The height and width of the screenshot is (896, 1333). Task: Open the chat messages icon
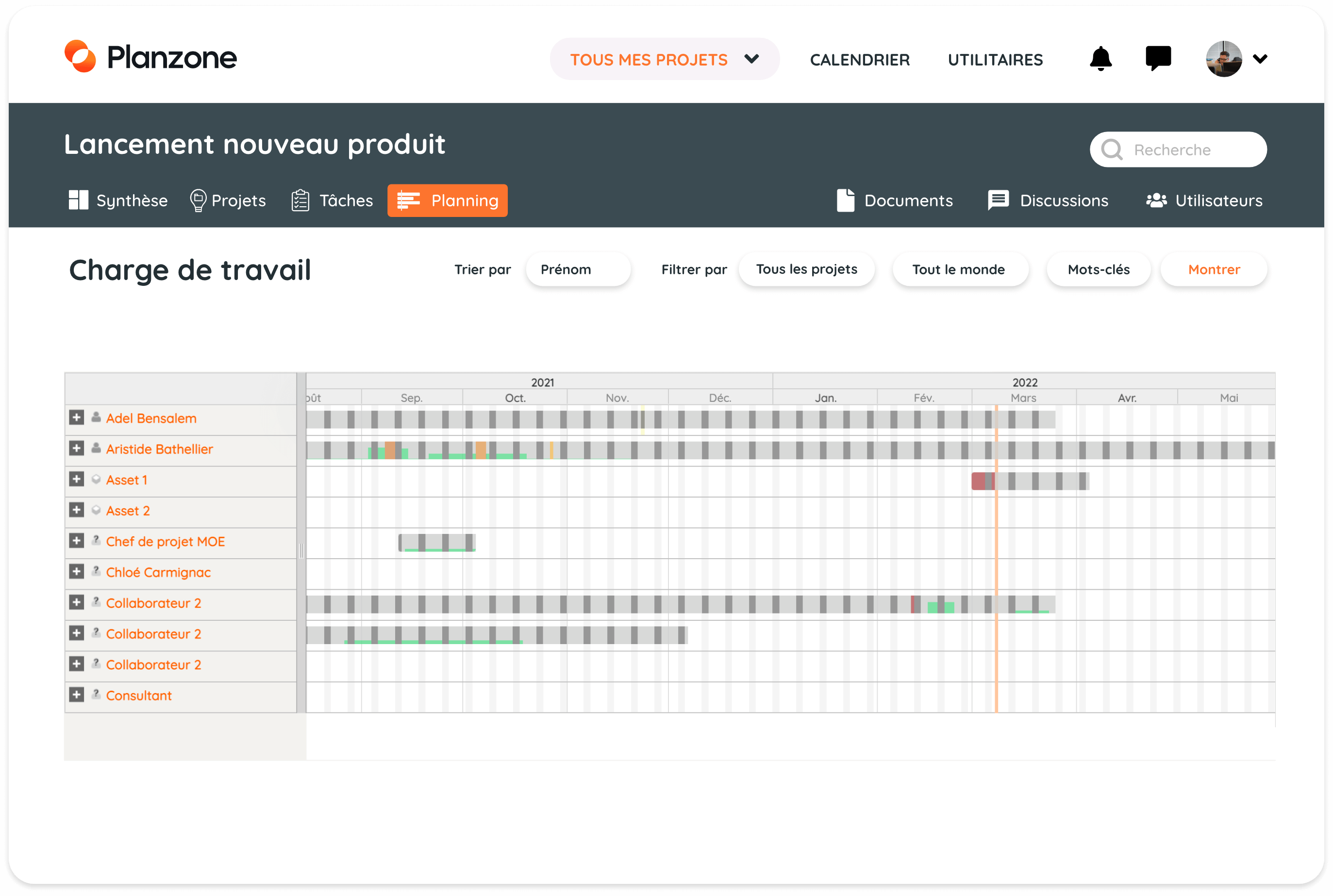pyautogui.click(x=1158, y=58)
